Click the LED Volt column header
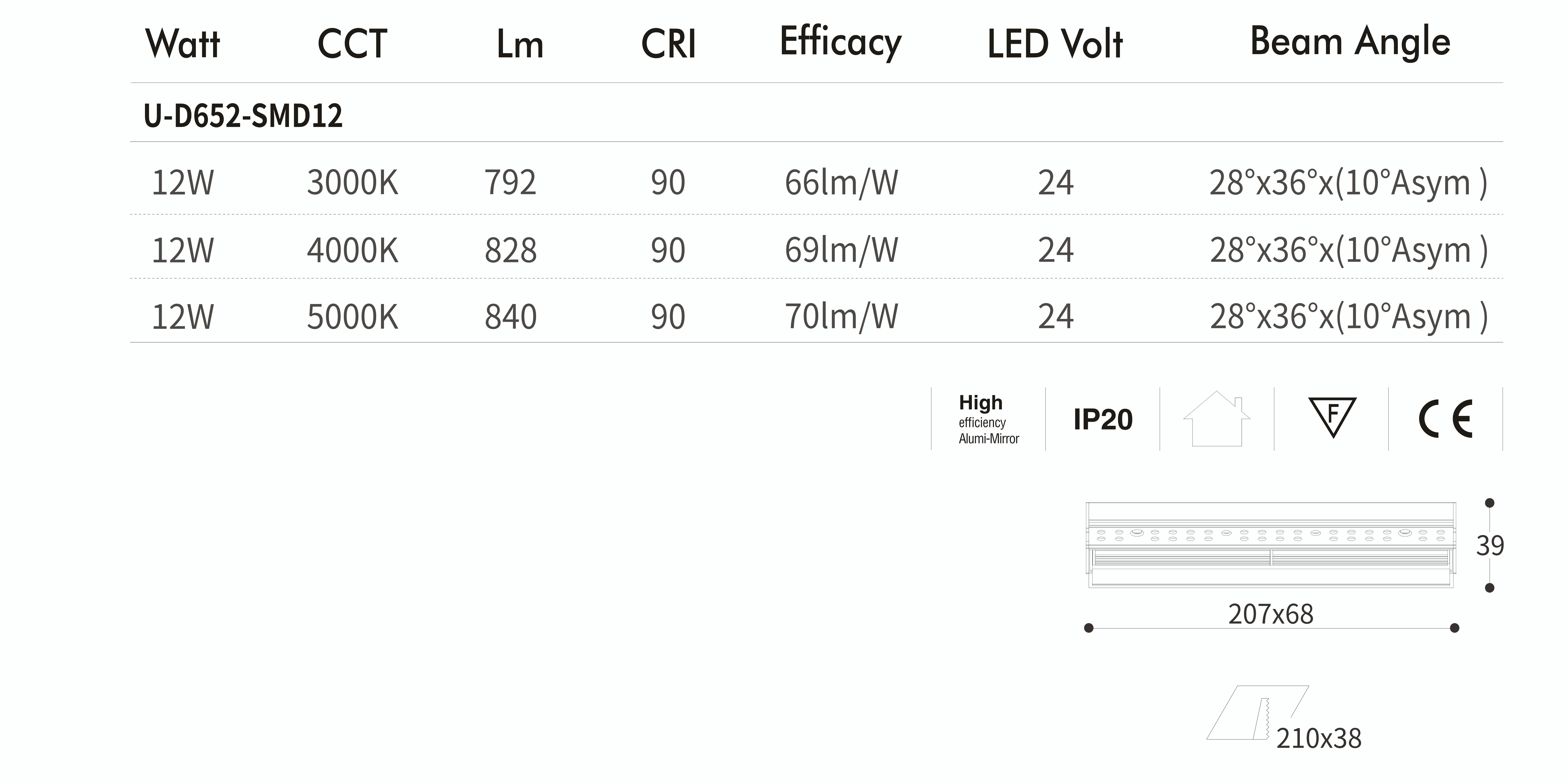Screen dimensions: 1568x784 click(x=1055, y=44)
